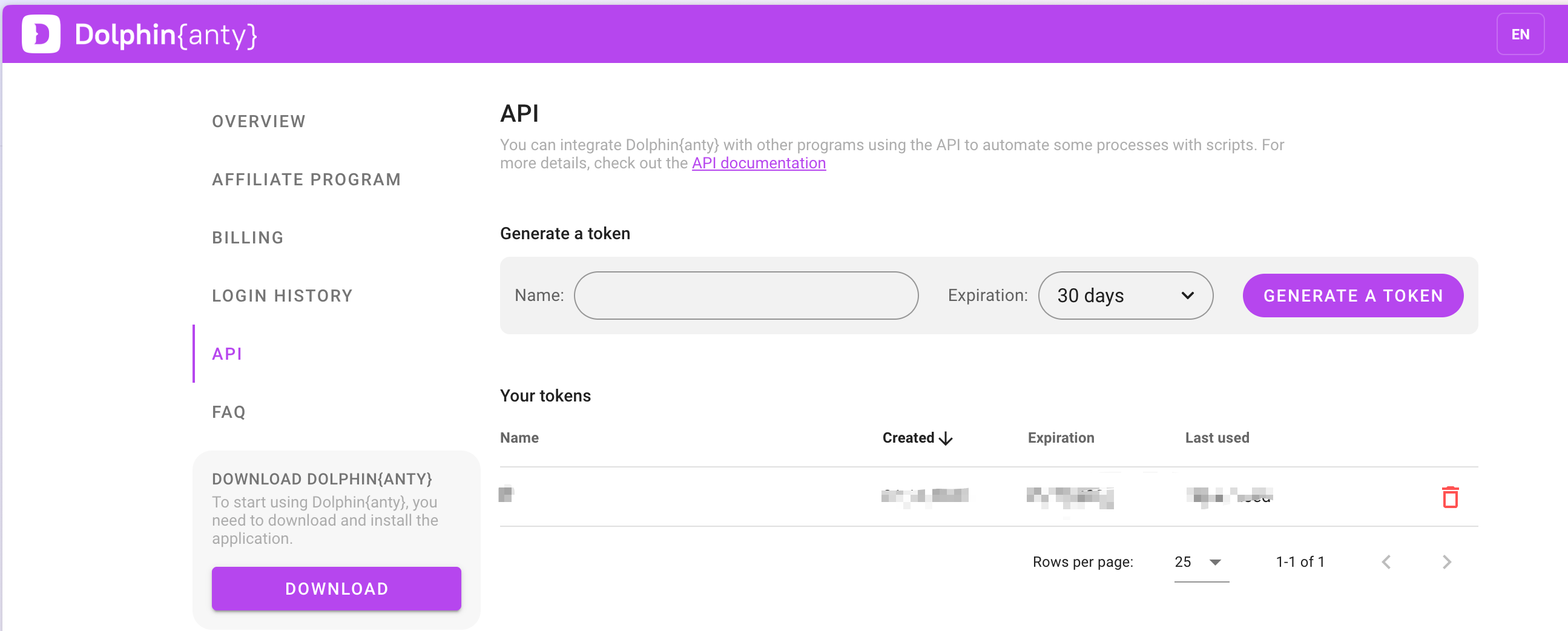Expand the Rows per page selector
This screenshot has width=1568, height=631.
click(x=1201, y=562)
